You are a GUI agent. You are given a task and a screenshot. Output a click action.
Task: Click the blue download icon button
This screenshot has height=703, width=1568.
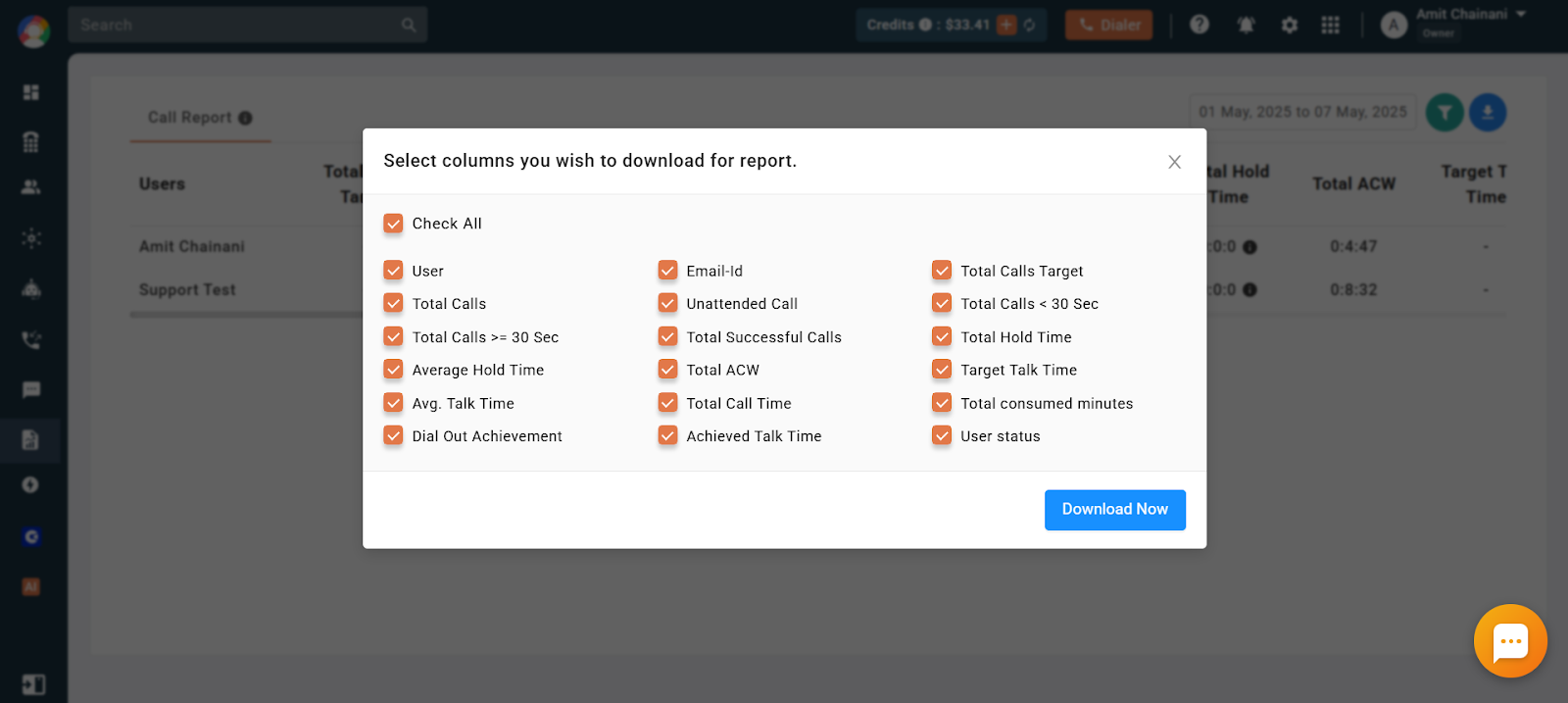1488,113
